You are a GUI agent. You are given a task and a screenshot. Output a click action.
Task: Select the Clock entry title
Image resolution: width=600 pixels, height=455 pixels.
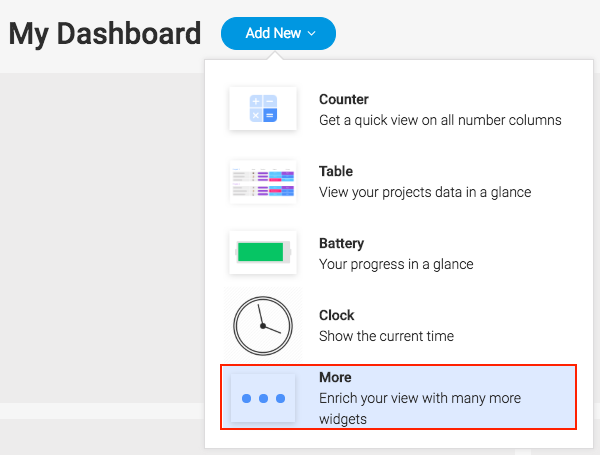click(x=336, y=315)
